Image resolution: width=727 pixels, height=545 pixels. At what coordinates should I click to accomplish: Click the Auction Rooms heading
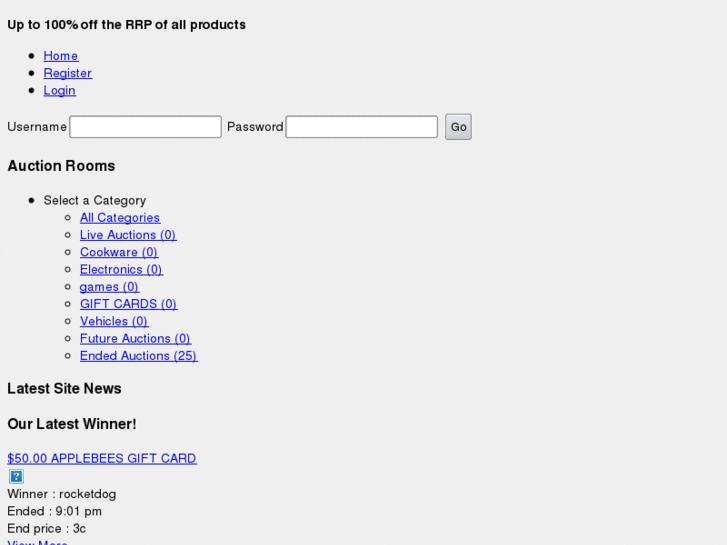coord(61,166)
